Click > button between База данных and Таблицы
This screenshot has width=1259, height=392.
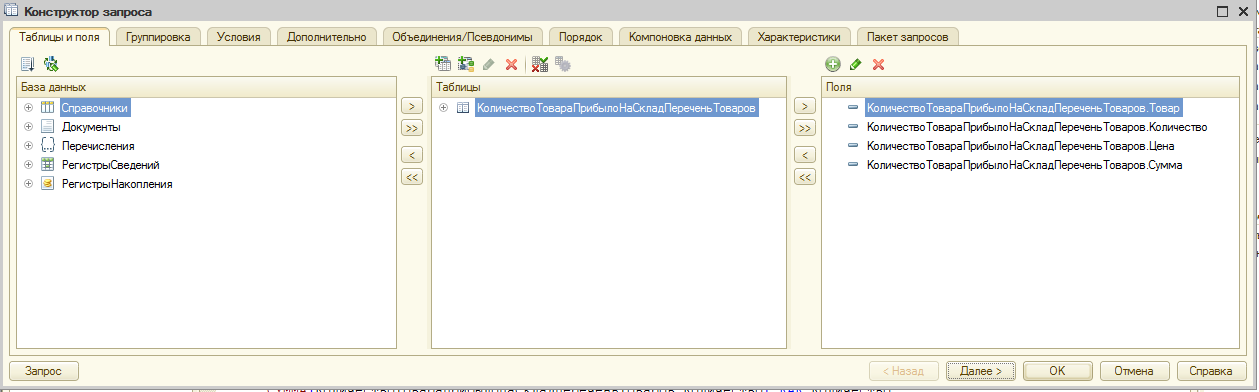pos(411,106)
